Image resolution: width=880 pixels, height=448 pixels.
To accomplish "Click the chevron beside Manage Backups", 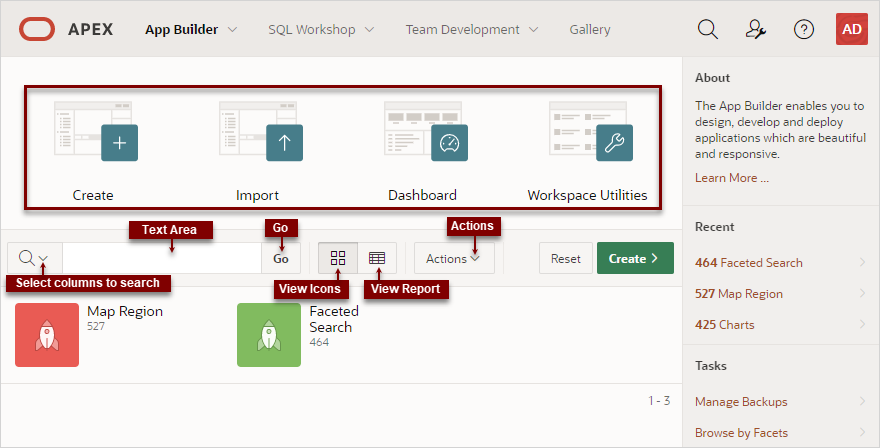I will click(863, 401).
